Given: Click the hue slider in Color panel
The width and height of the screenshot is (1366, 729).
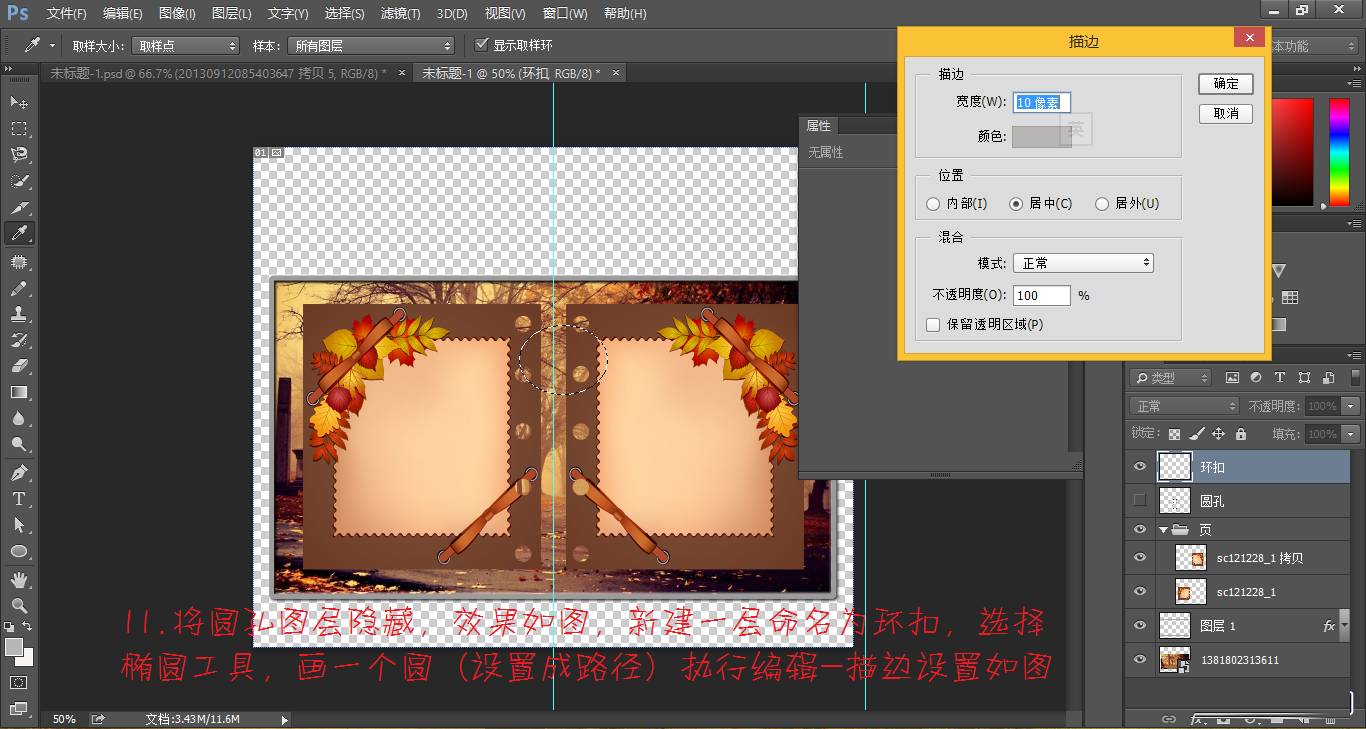Looking at the screenshot, I should click(1339, 153).
